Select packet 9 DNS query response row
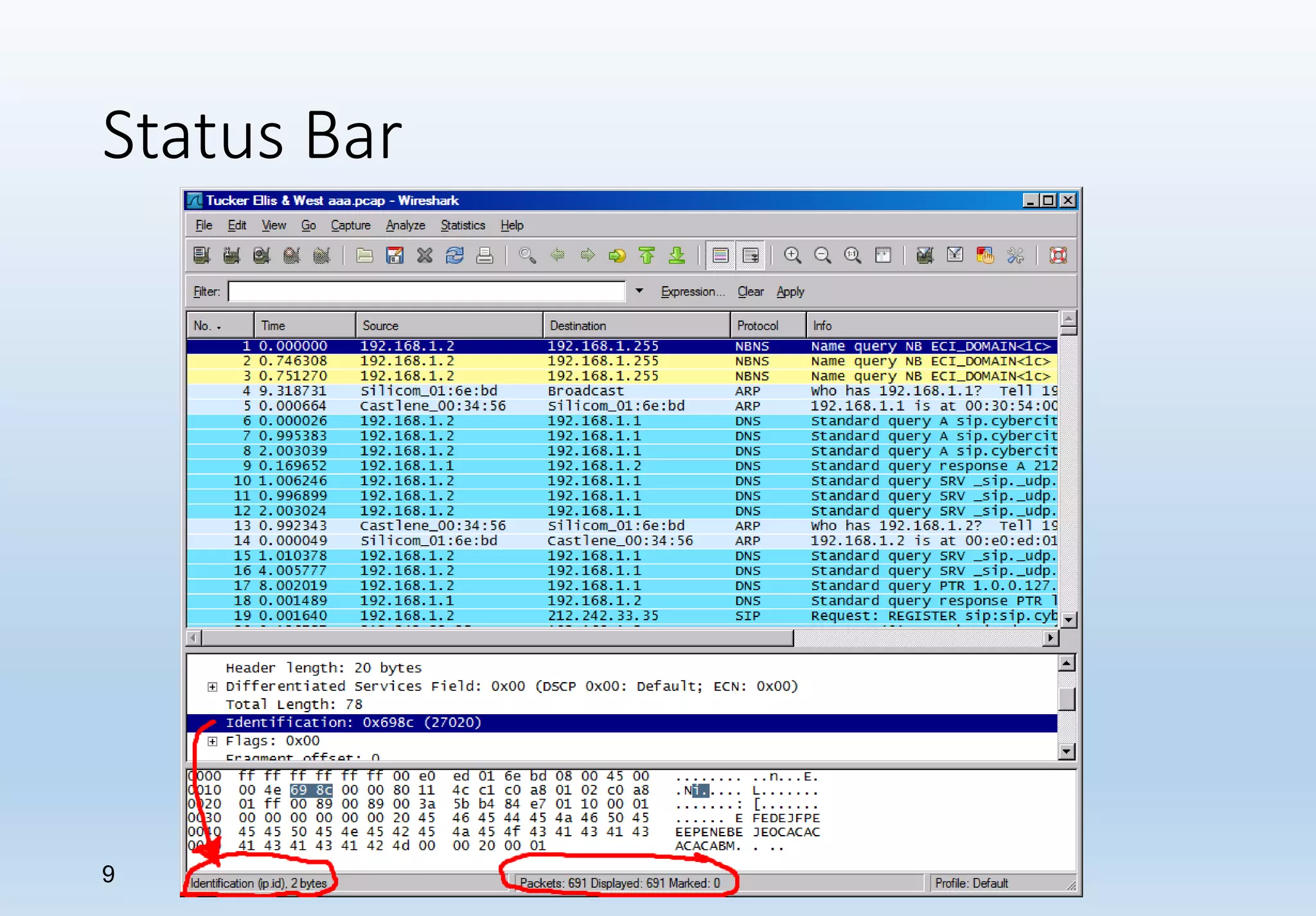Image resolution: width=1316 pixels, height=916 pixels. [x=622, y=466]
